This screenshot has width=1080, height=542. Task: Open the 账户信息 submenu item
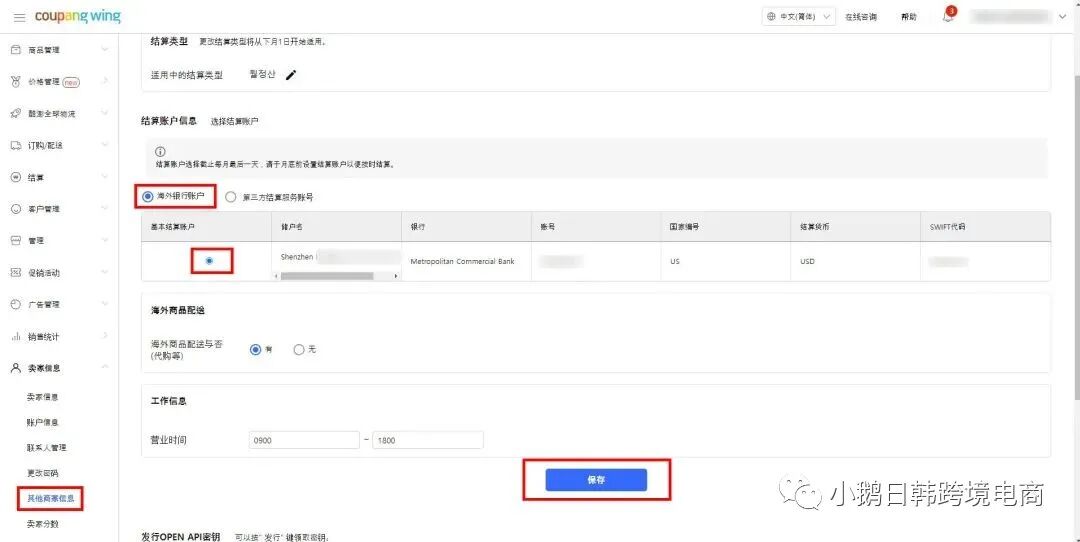point(43,423)
